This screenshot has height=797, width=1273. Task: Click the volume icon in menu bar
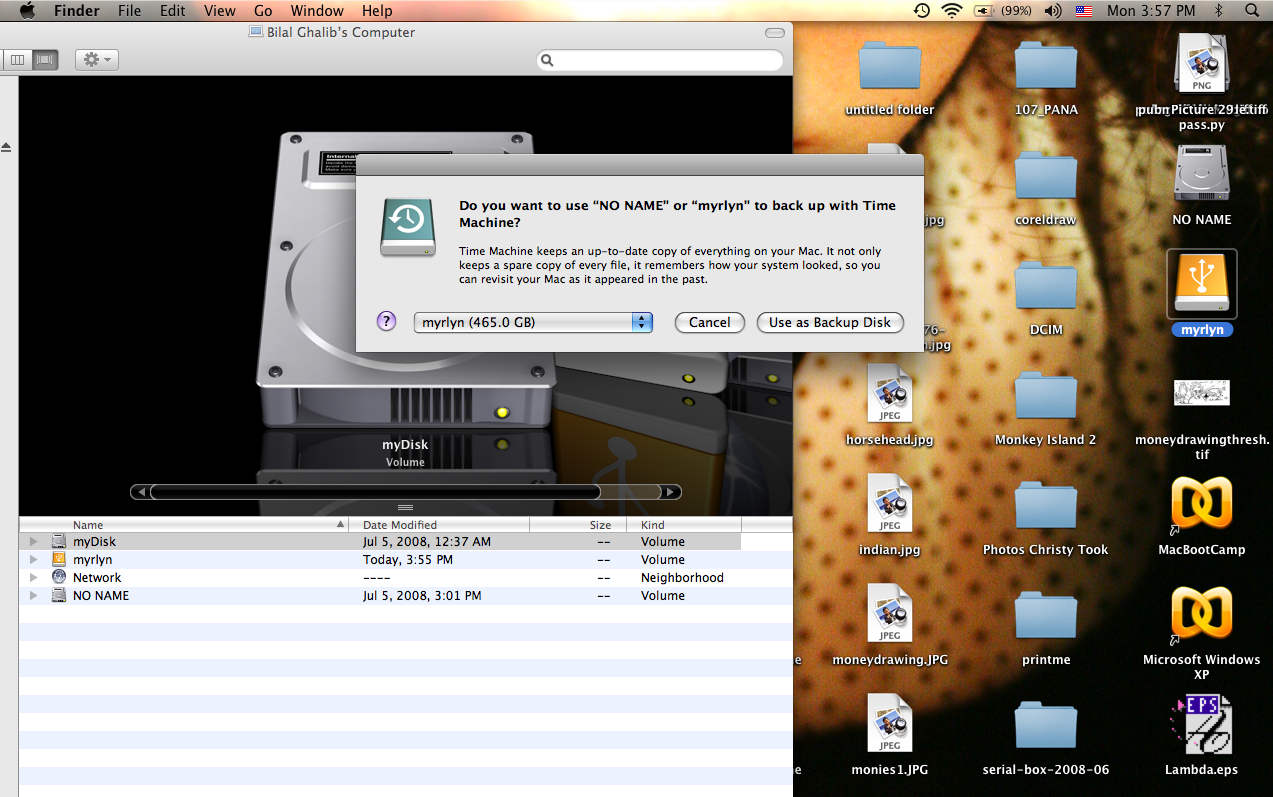[x=1053, y=11]
